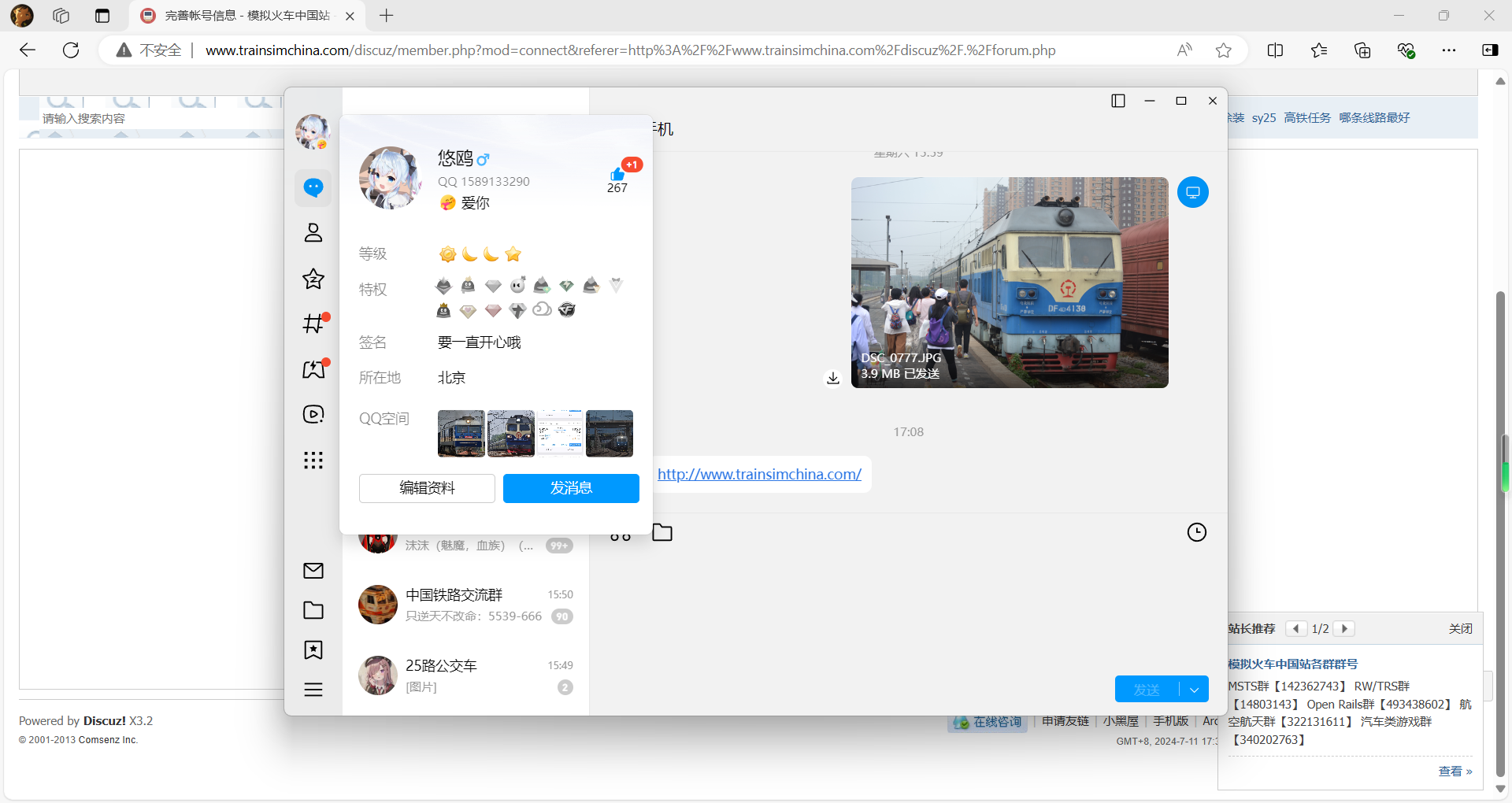This screenshot has height=803, width=1512.
Task: Open browser read aloud icon
Action: [1184, 50]
